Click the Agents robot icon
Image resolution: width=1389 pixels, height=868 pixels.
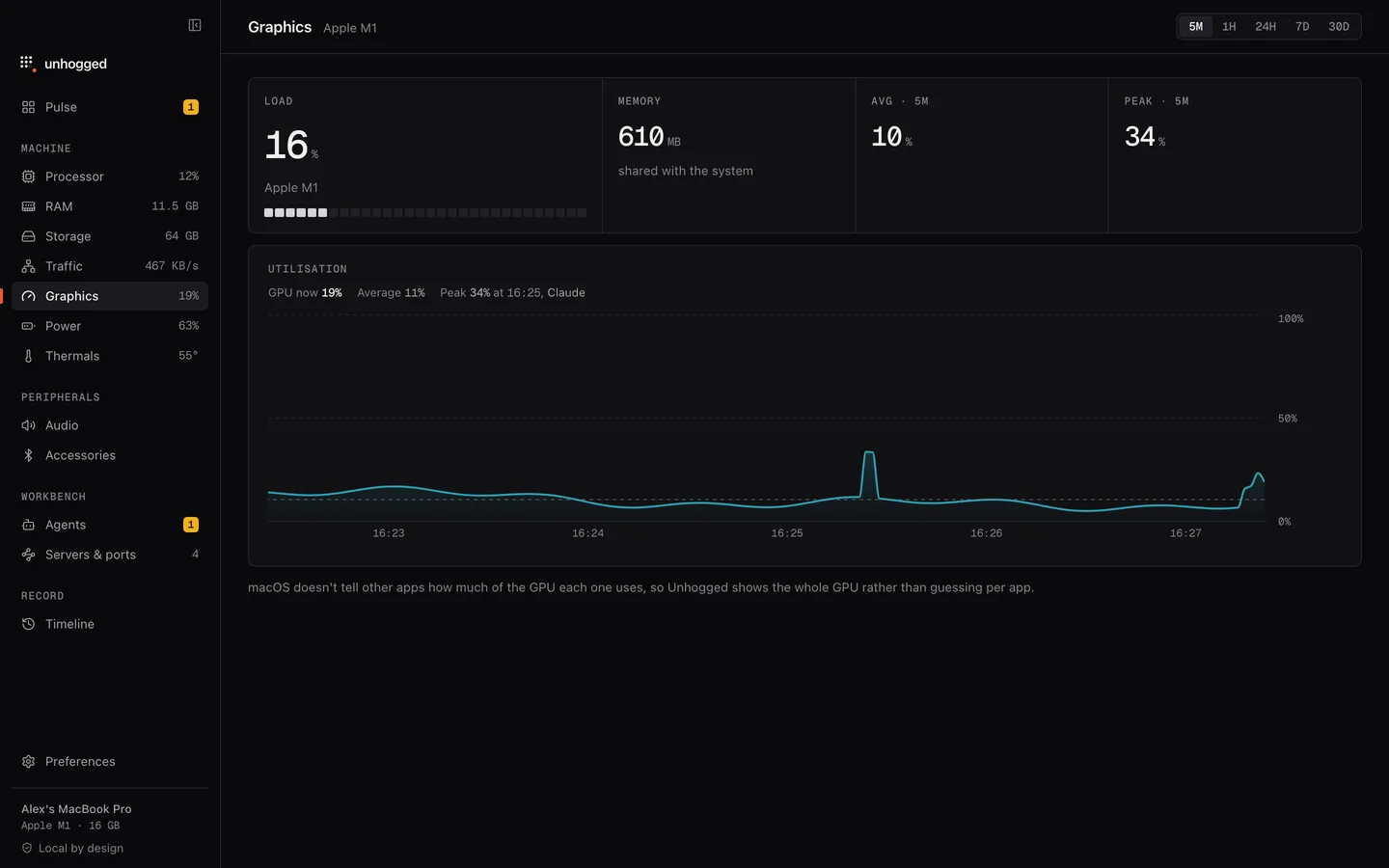28,525
